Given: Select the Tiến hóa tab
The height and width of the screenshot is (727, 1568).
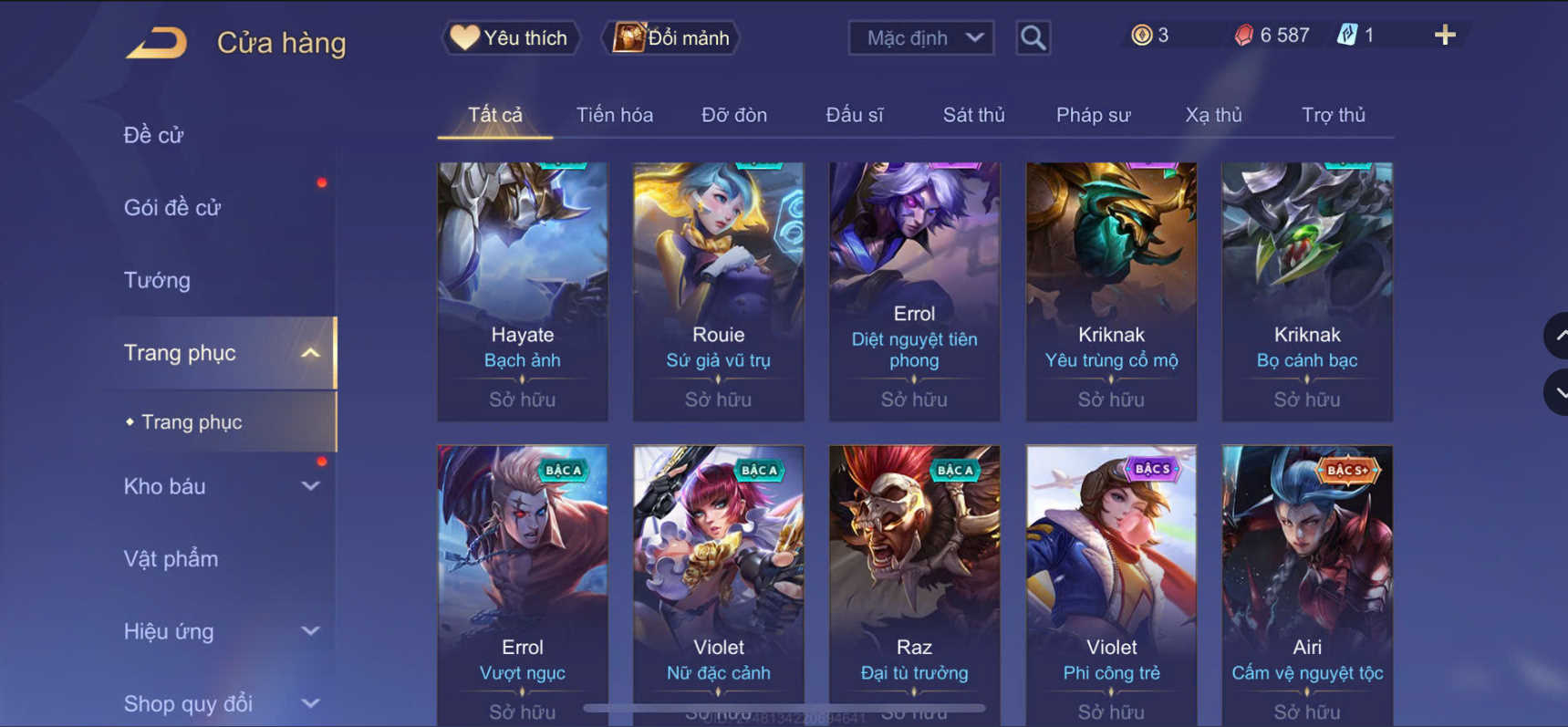Looking at the screenshot, I should click(615, 115).
